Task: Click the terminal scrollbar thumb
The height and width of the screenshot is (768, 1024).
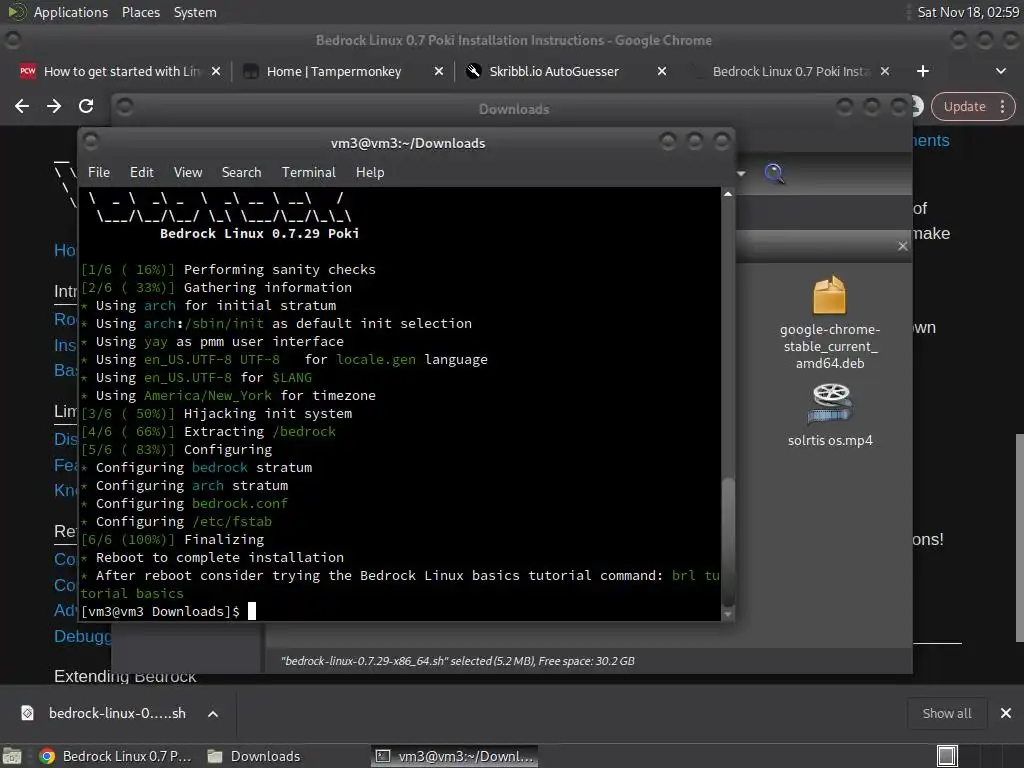Action: 728,542
